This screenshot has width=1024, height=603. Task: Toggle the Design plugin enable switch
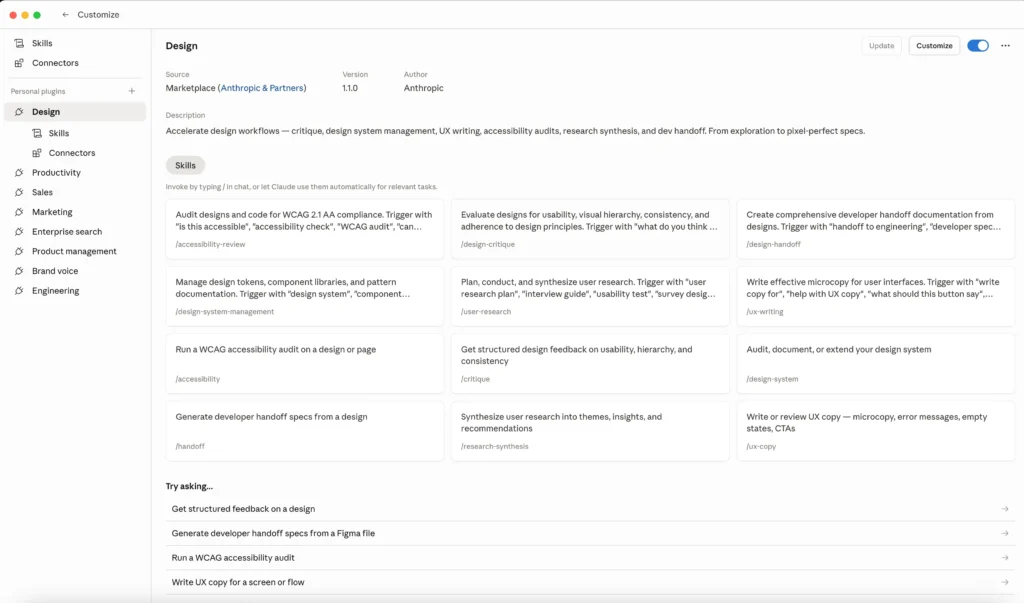tap(977, 46)
